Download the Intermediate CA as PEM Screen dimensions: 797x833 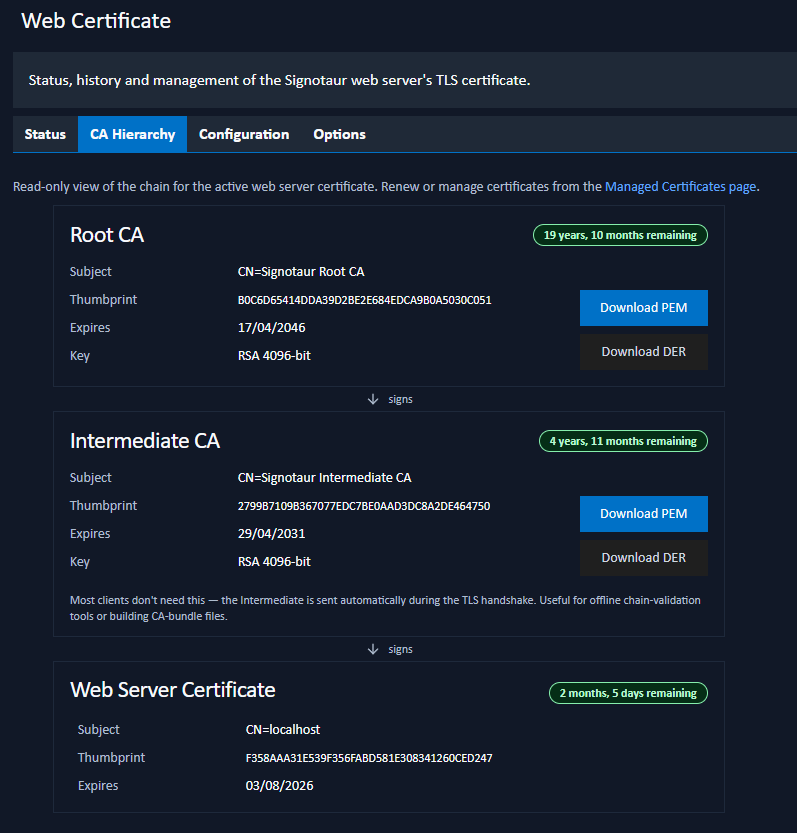pyautogui.click(x=643, y=514)
